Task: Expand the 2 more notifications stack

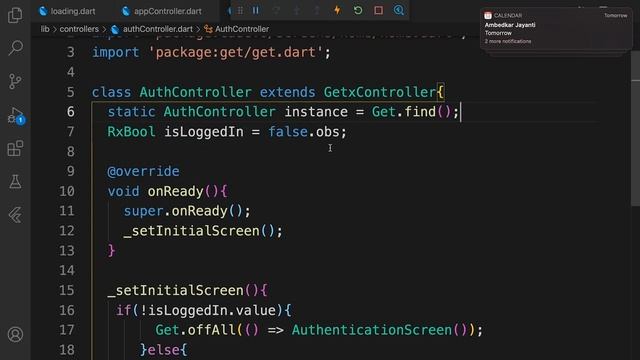Action: (x=508, y=41)
